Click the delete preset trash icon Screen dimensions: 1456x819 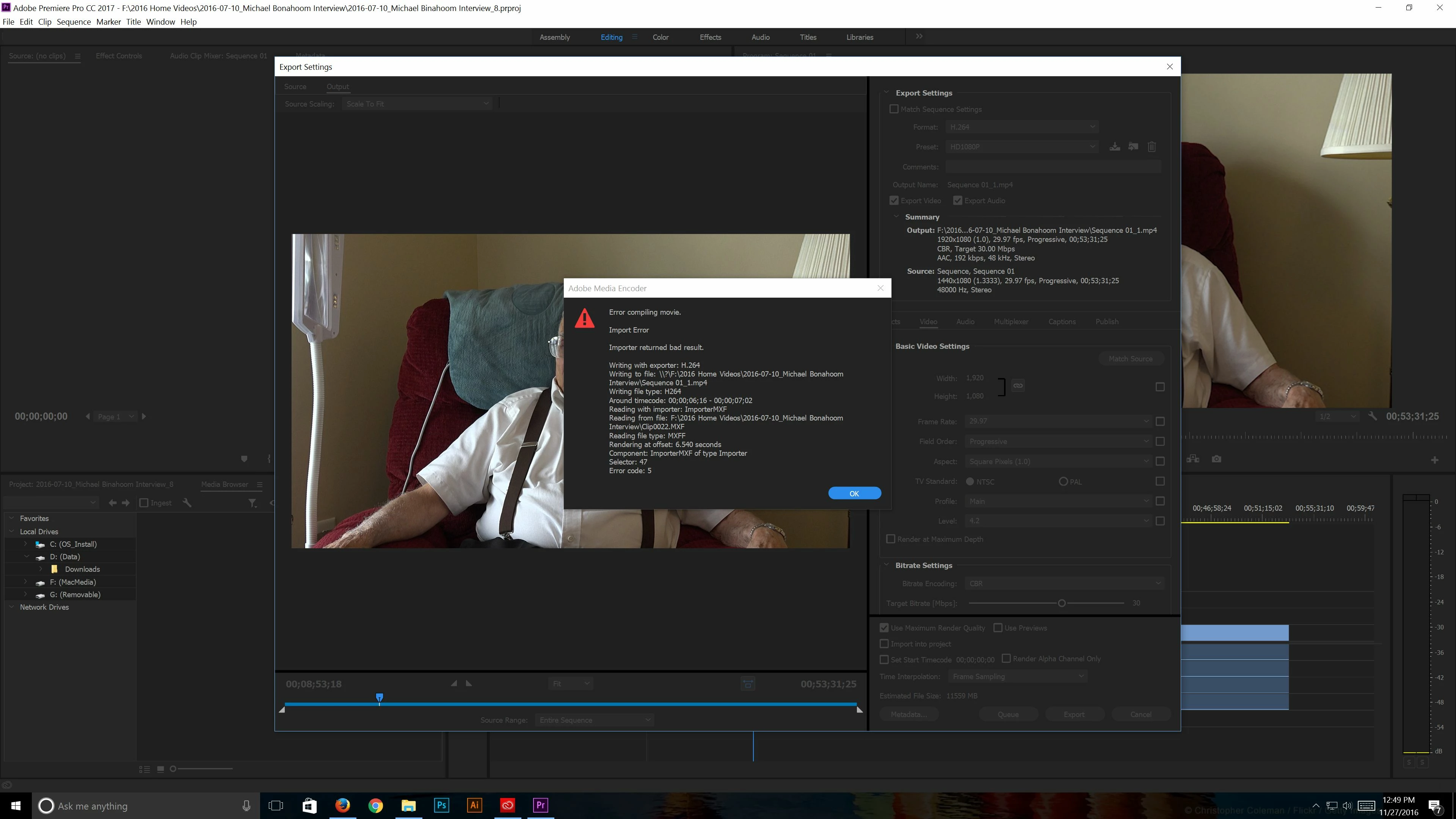point(1152,147)
